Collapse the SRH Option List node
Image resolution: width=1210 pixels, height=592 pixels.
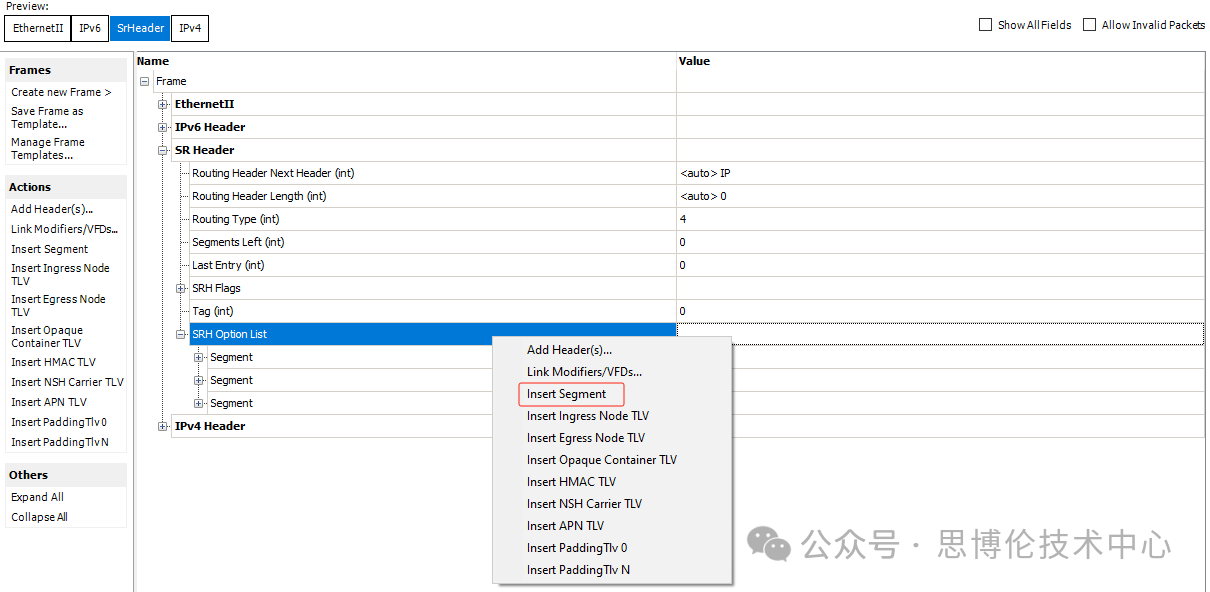point(181,334)
